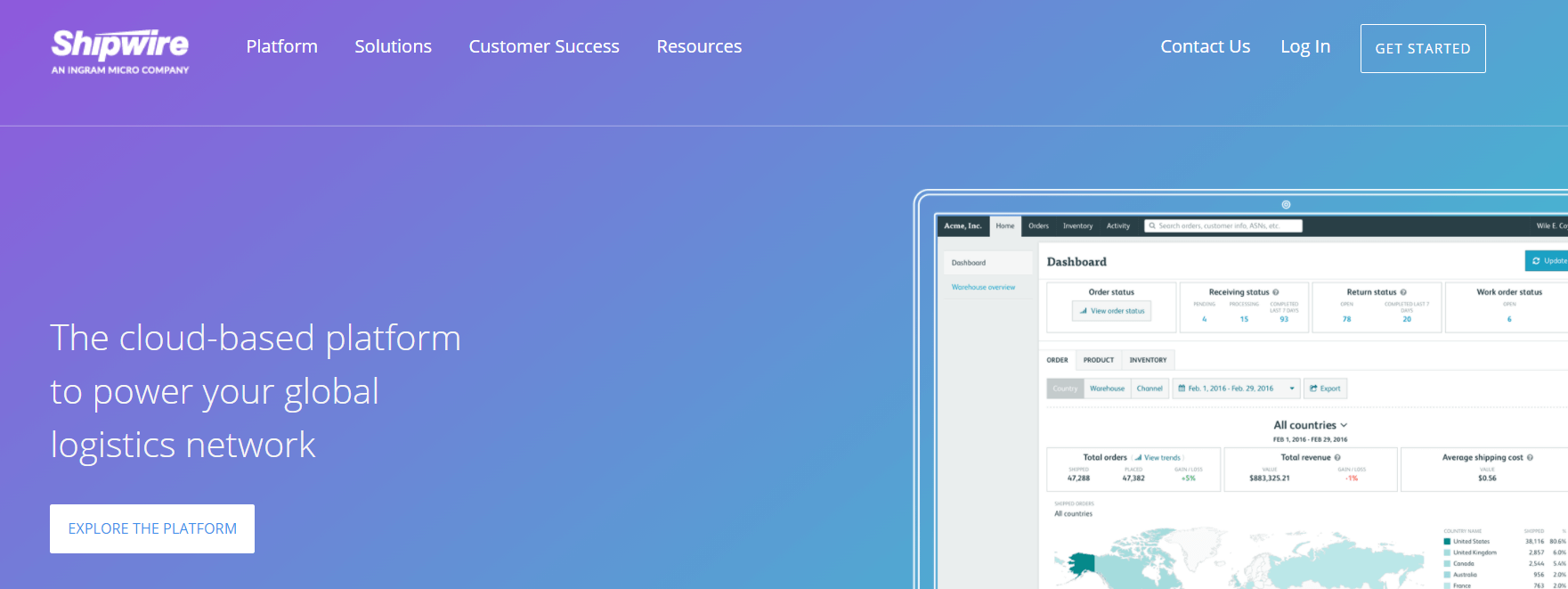This screenshot has width=1568, height=589.
Task: Click the magnifier icon in search box
Action: click(1152, 226)
